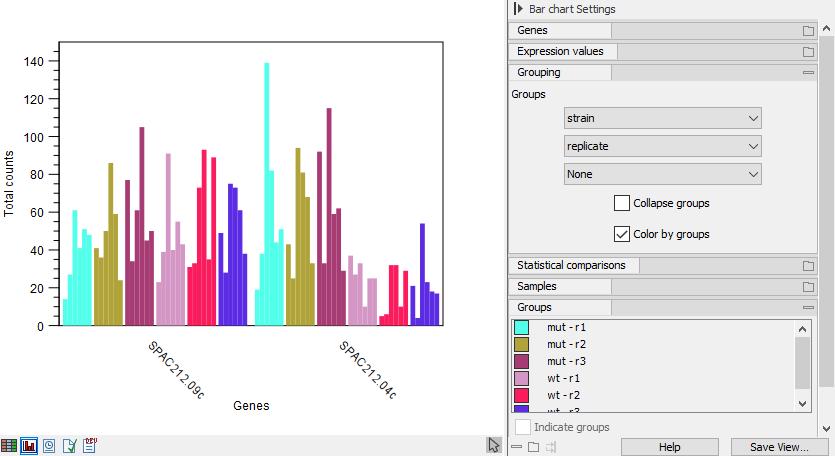835x456 pixels.
Task: Collapse the Bar chart Settings side panel
Action: point(518,8)
